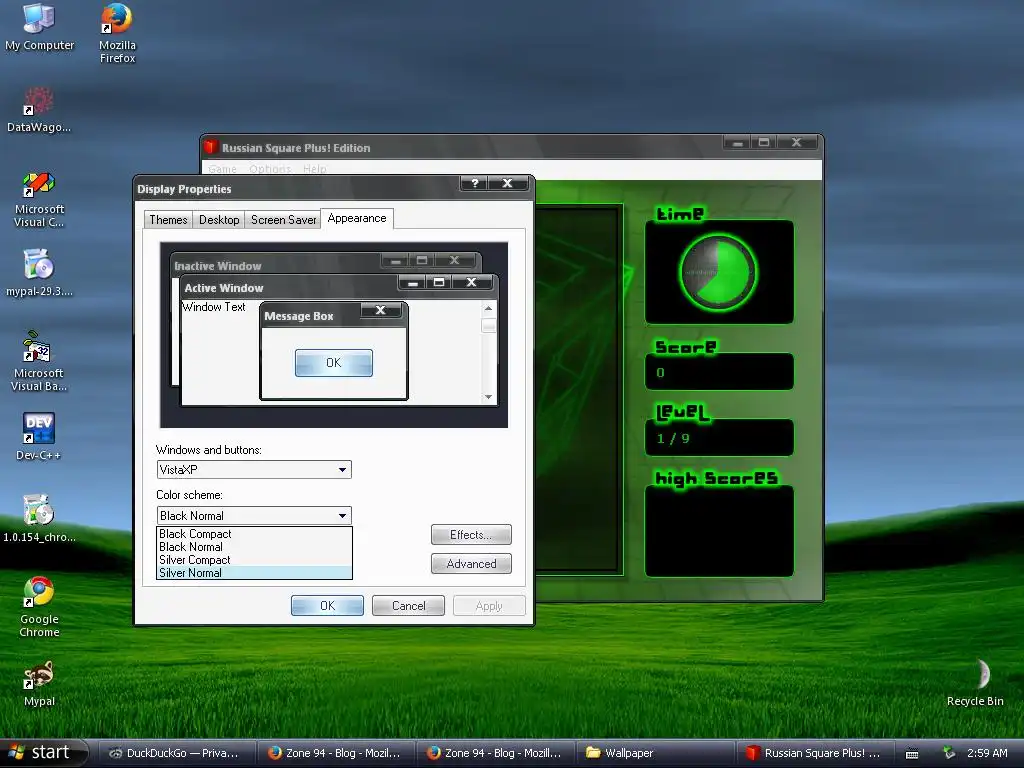
Task: Expand the Windows and buttons dropdown
Action: pos(342,470)
